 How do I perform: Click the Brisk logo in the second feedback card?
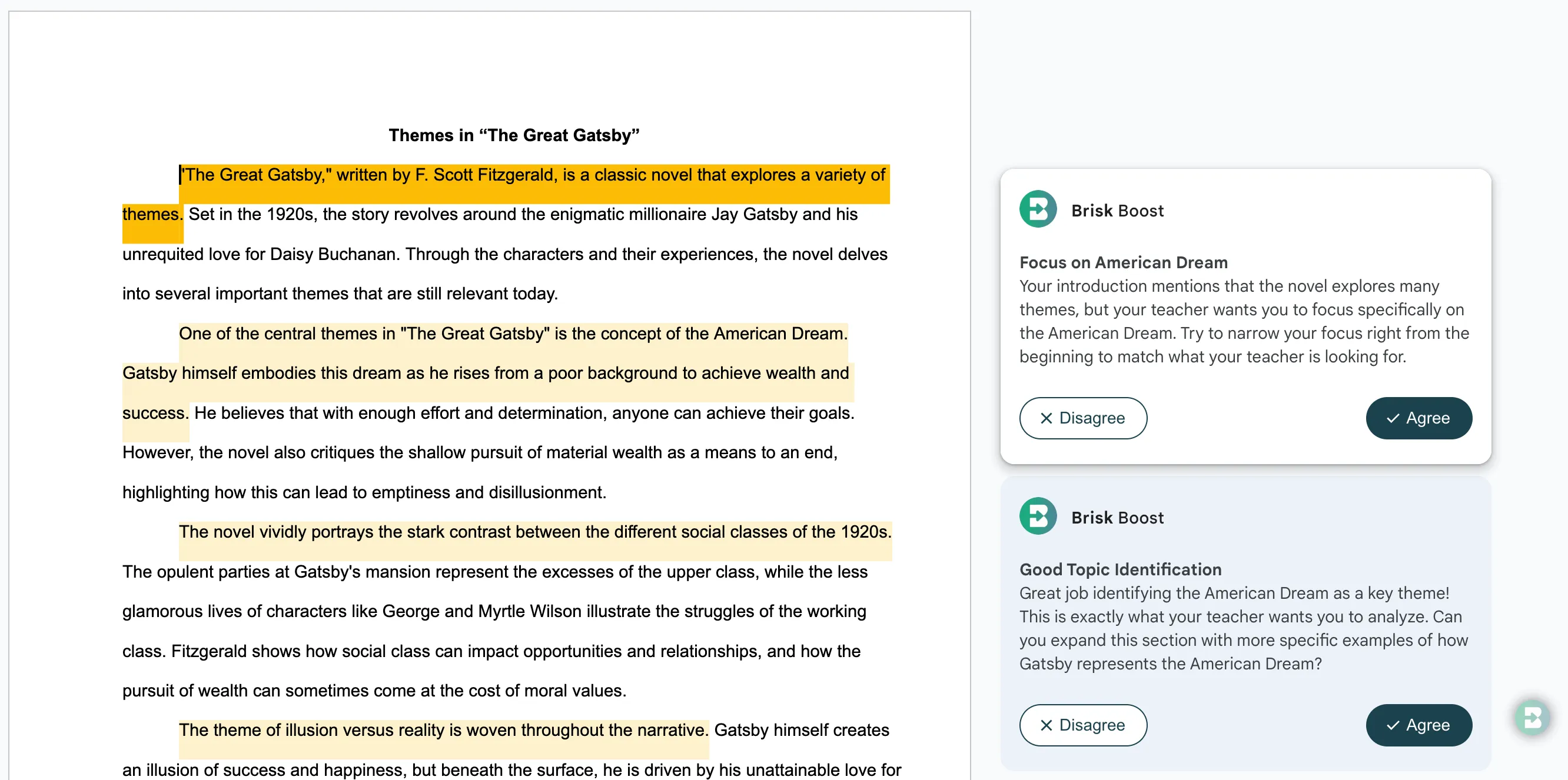tap(1038, 516)
